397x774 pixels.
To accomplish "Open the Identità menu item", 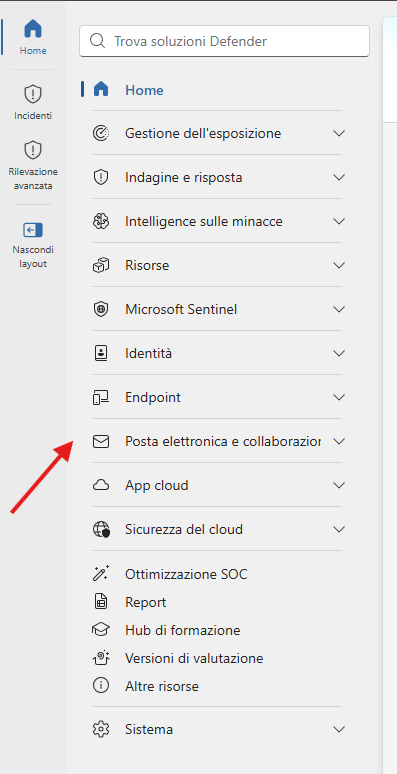I will point(217,353).
